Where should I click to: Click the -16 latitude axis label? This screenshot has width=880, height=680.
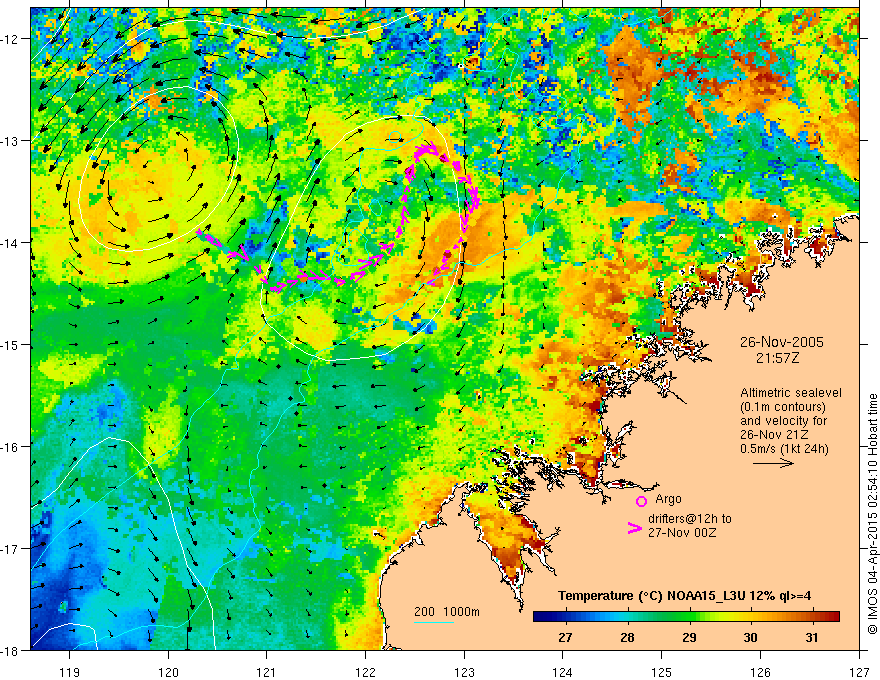tap(11, 447)
